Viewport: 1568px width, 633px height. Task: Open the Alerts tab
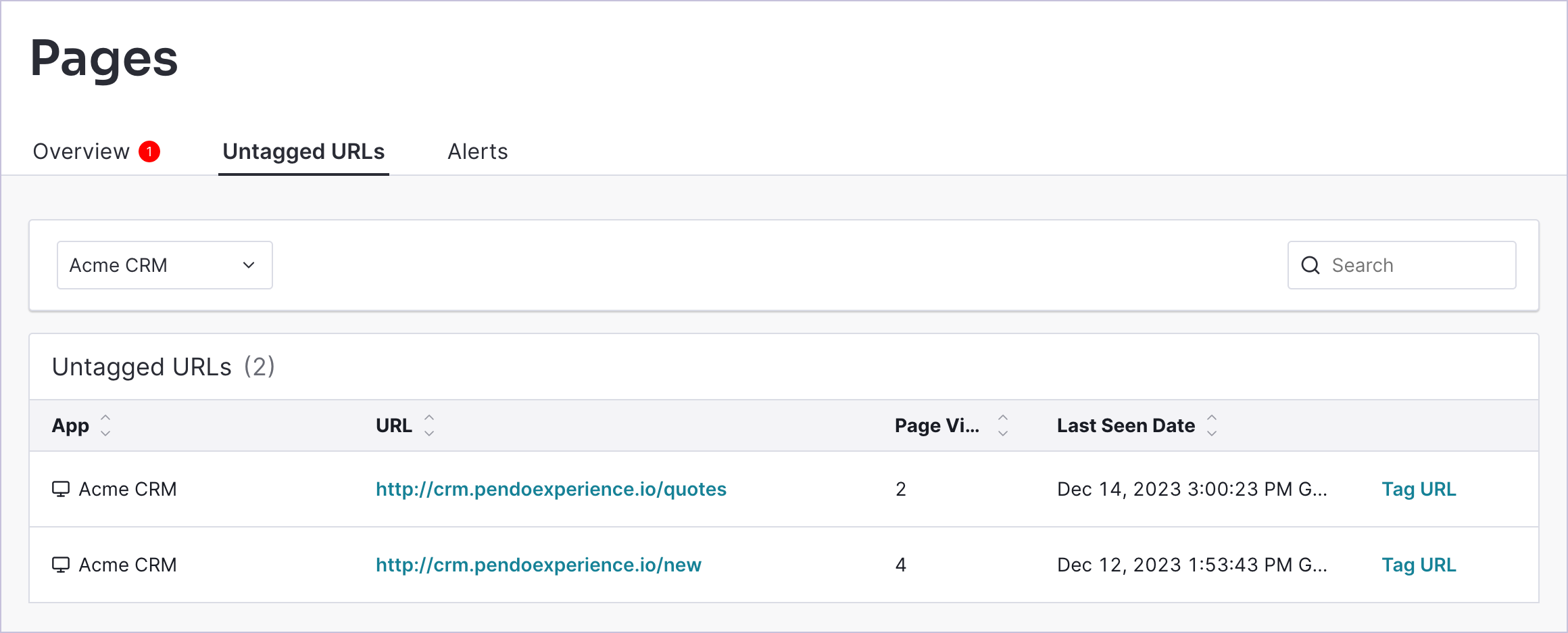(478, 151)
